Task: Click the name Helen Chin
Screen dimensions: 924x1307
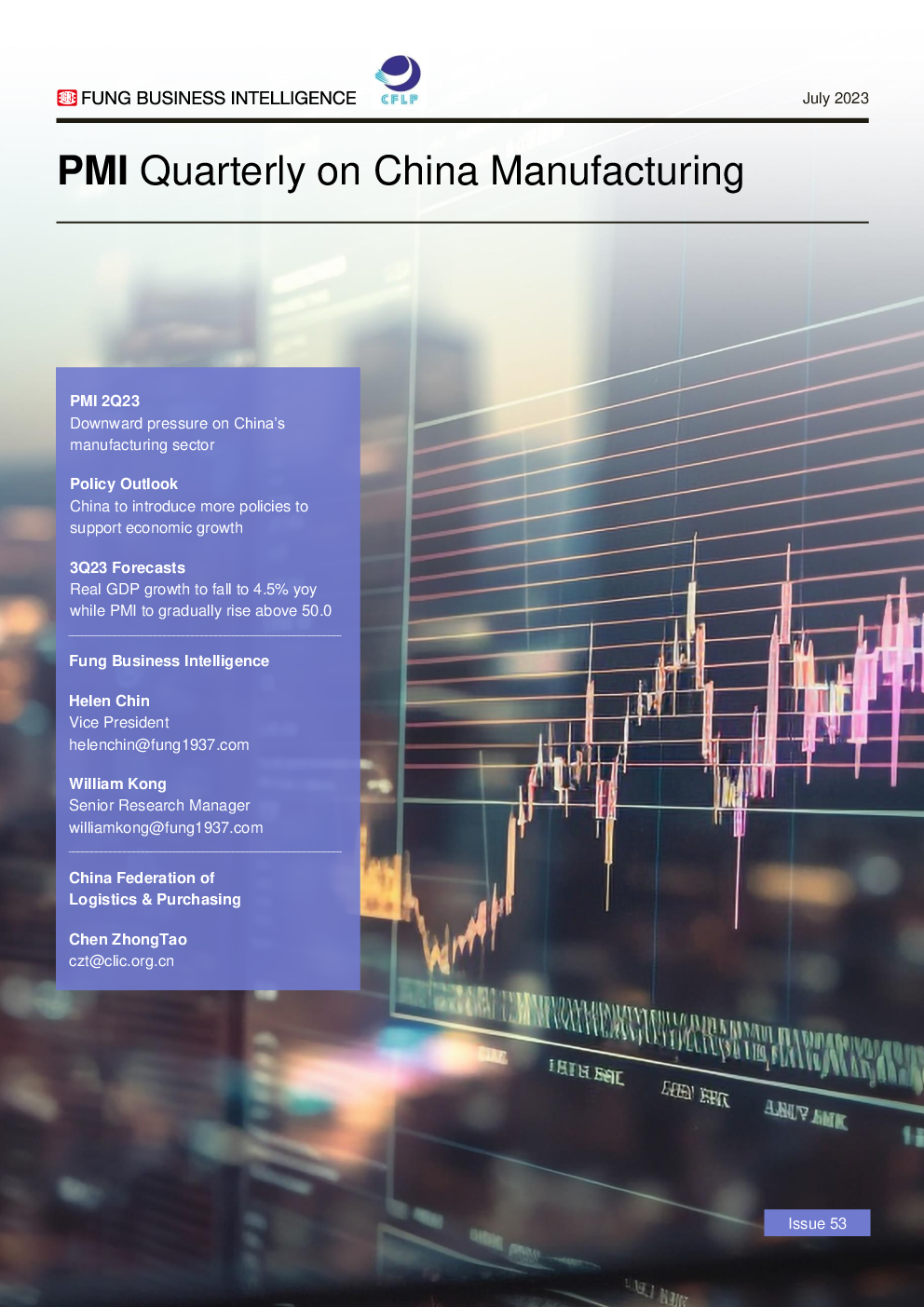Action: coord(109,701)
